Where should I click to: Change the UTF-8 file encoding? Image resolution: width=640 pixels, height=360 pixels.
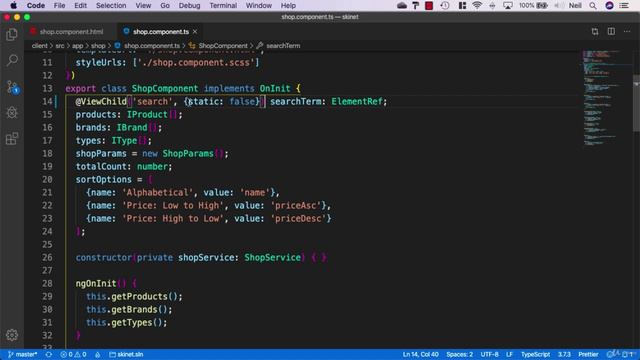(489, 354)
